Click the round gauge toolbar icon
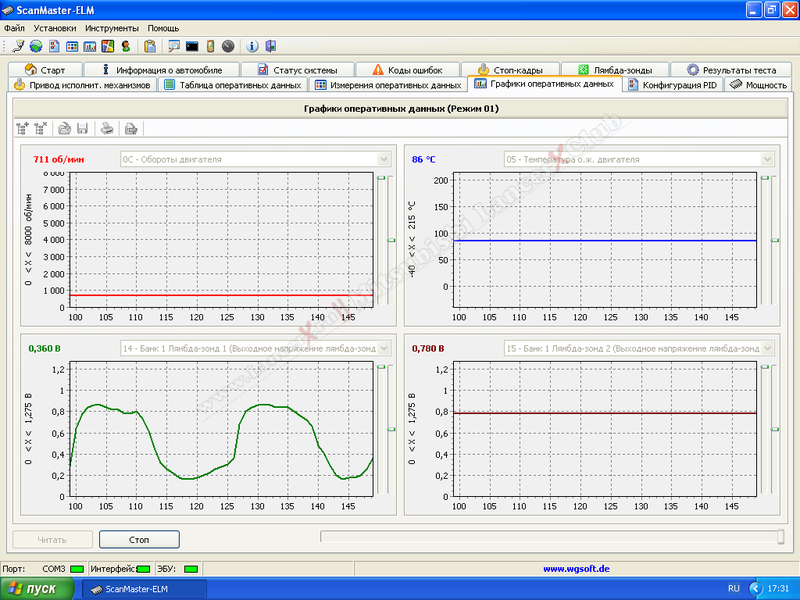Screen dimensions: 800x600 228,46
